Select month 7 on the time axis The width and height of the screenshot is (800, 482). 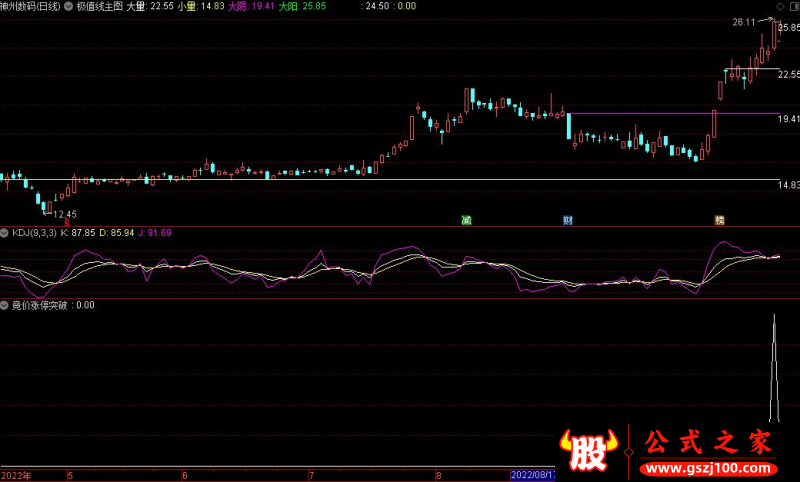coord(311,475)
